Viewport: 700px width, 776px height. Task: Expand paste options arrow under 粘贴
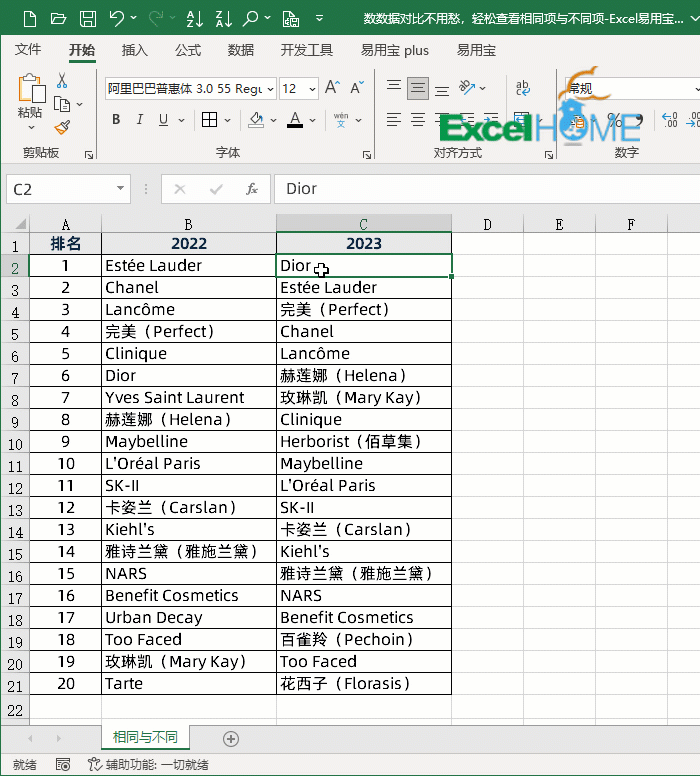(31, 128)
